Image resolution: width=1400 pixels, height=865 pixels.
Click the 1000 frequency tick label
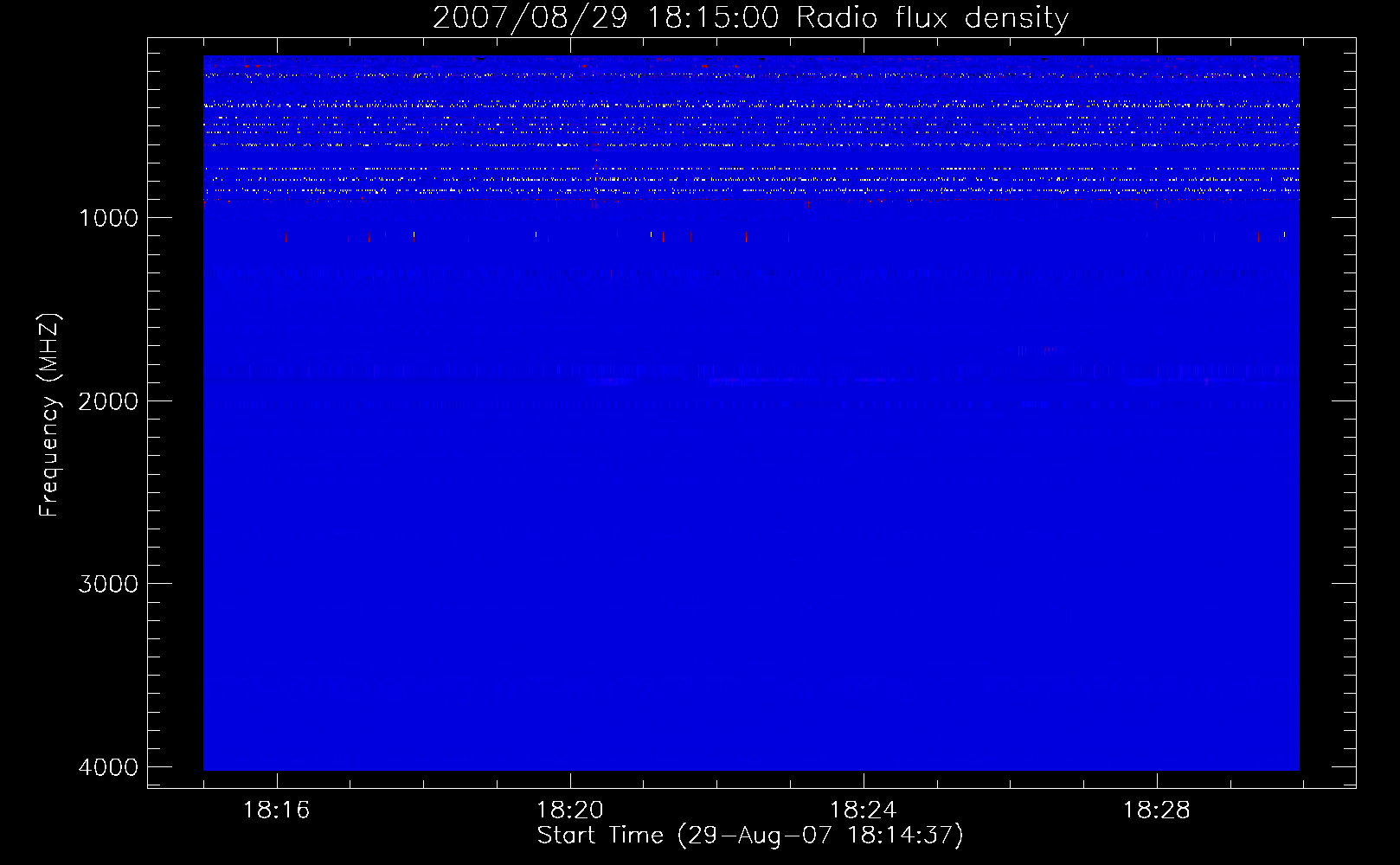[108, 218]
